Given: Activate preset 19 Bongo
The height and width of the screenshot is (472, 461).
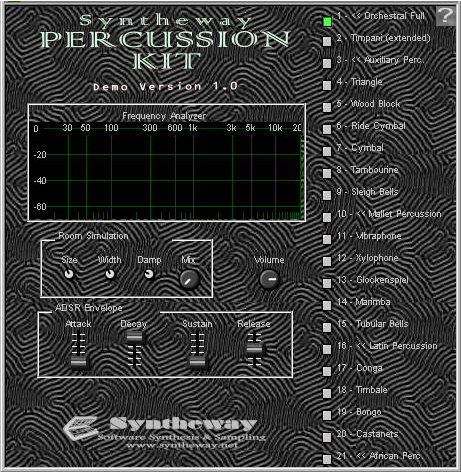Looking at the screenshot, I should click(327, 415).
